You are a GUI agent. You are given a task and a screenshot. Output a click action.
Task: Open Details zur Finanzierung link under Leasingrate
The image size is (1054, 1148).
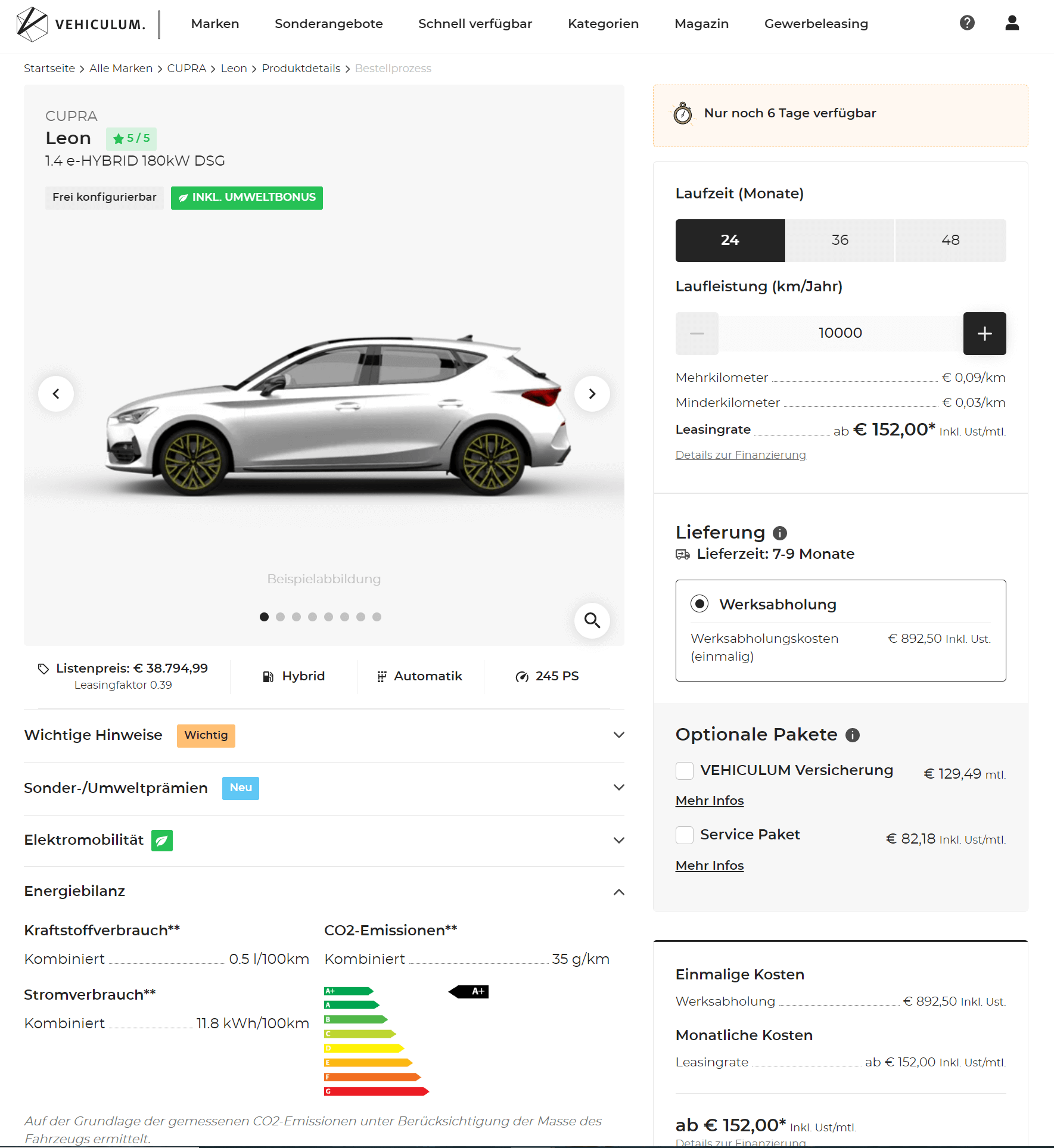pyautogui.click(x=741, y=455)
